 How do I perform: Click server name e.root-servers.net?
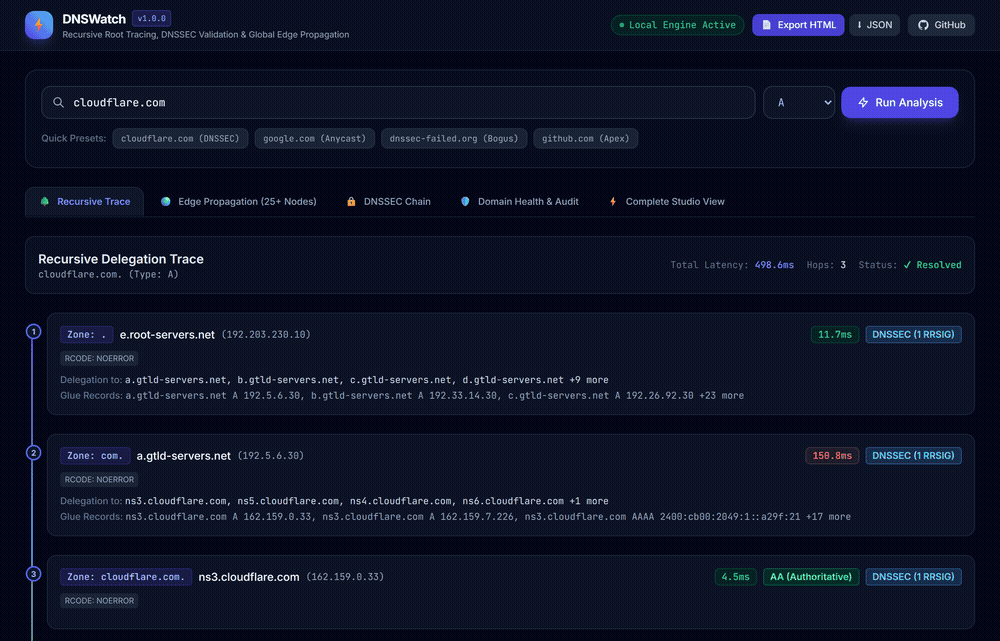tap(167, 335)
